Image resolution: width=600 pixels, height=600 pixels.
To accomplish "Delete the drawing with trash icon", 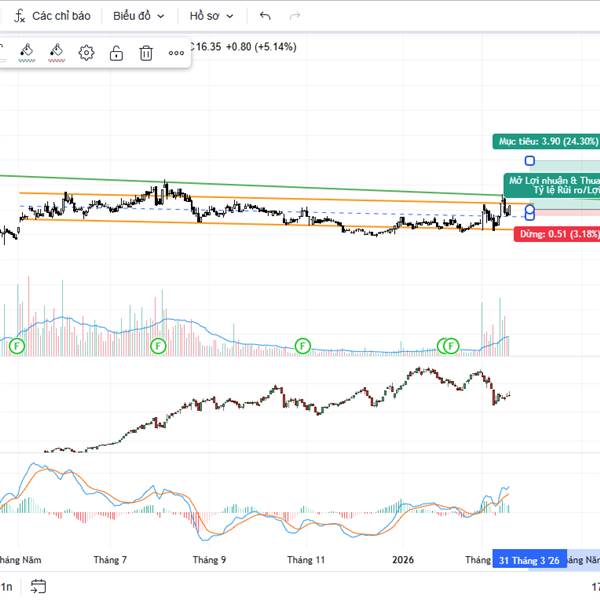I will click(x=146, y=53).
